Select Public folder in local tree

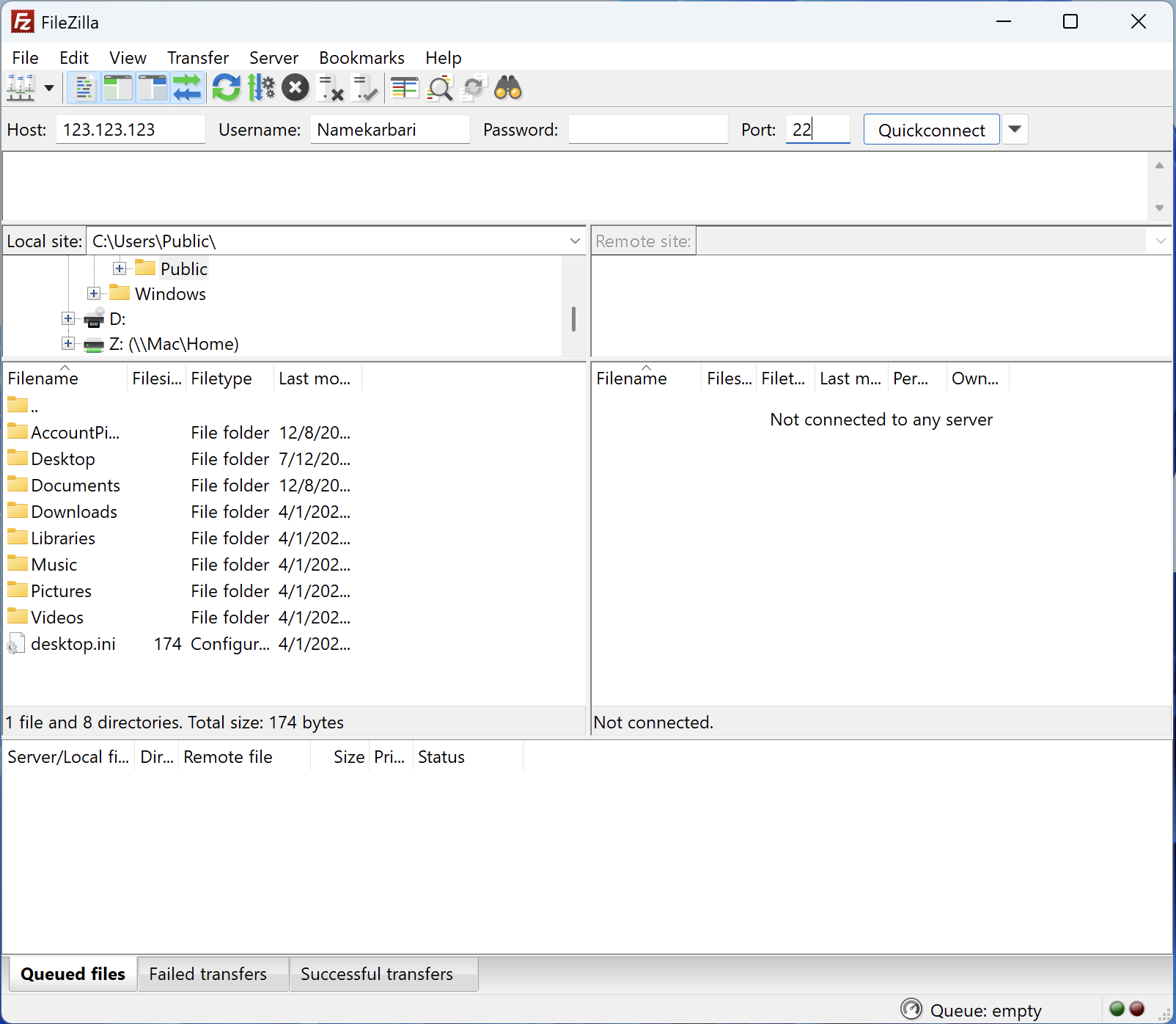coord(183,269)
